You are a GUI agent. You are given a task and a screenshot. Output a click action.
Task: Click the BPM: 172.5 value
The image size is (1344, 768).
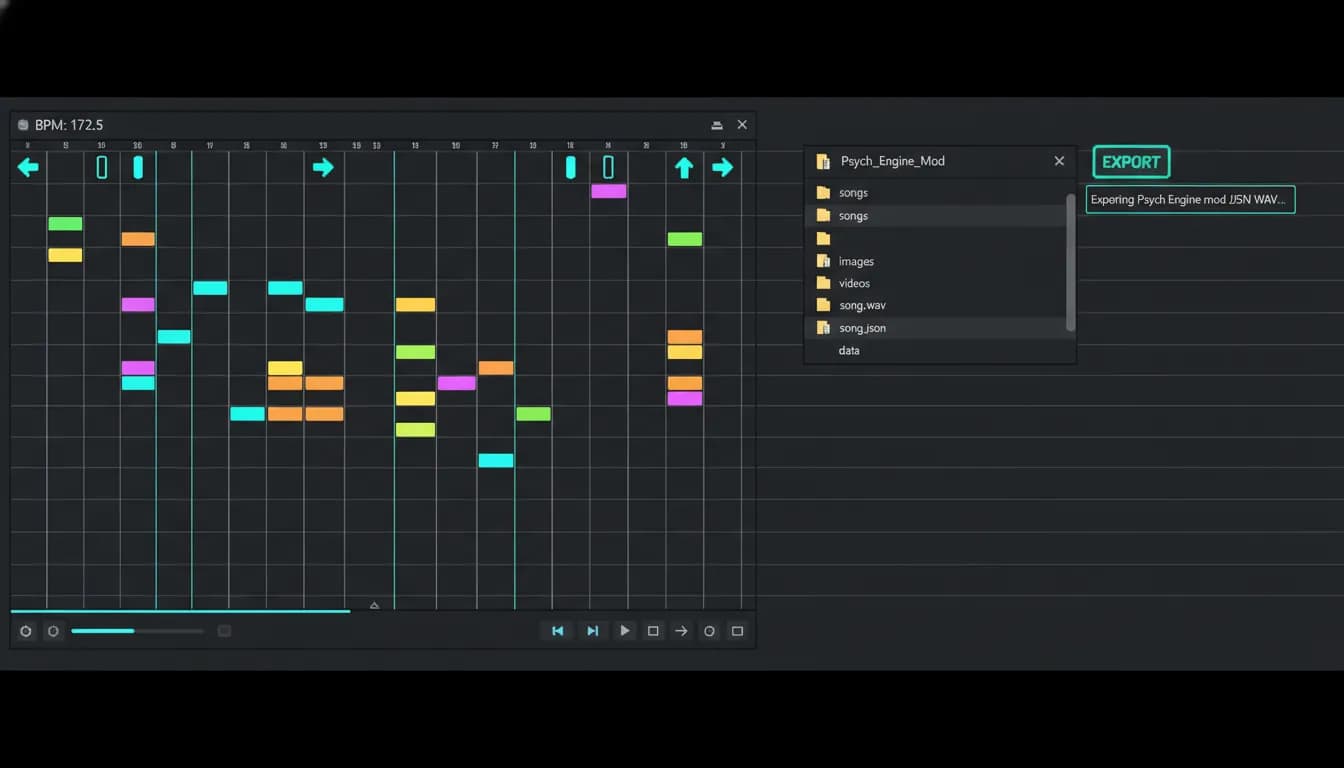tap(69, 125)
